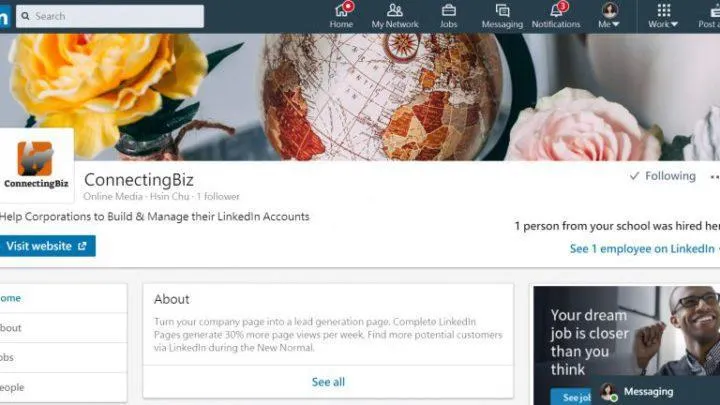This screenshot has width=720, height=405.
Task: Expand the Me profile dropdown
Action: (609, 16)
